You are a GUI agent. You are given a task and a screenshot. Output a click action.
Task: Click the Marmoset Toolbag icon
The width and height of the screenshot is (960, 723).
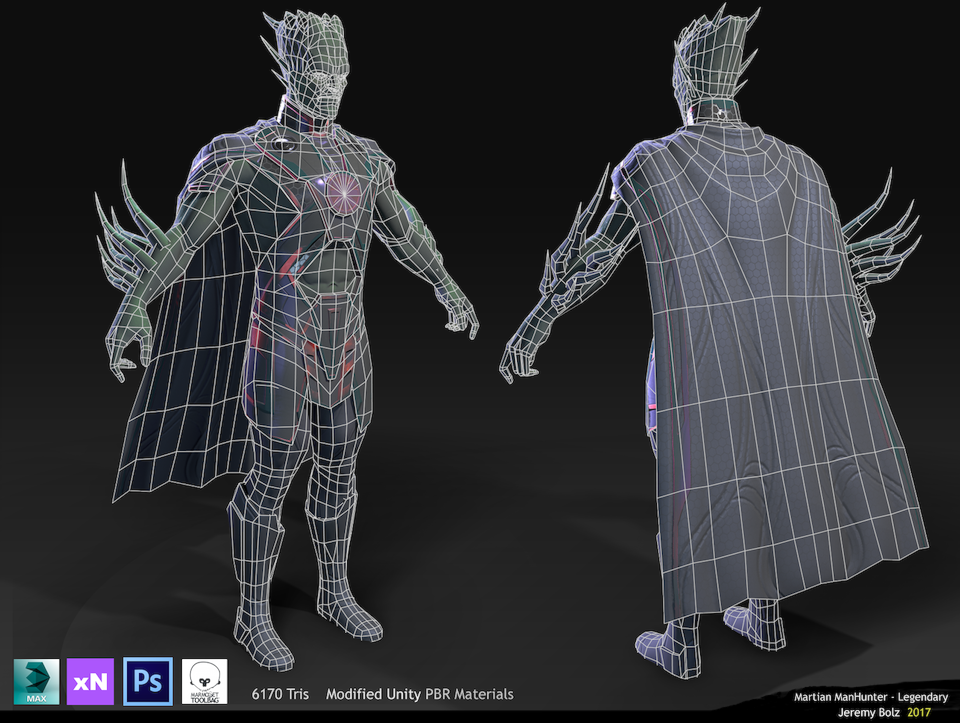pyautogui.click(x=204, y=681)
